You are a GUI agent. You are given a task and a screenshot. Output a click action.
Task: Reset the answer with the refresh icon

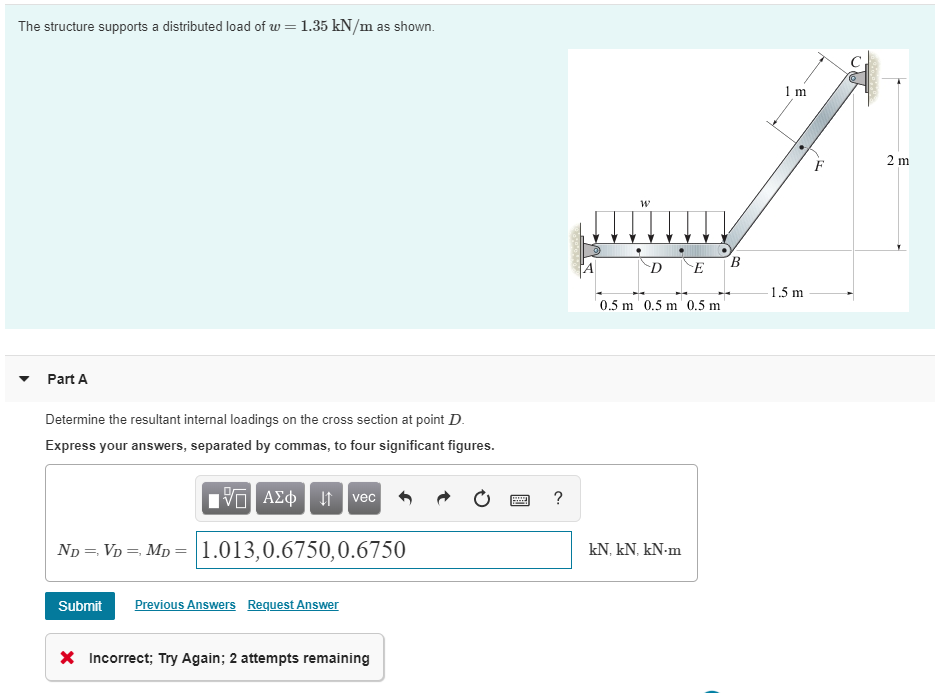click(x=481, y=498)
